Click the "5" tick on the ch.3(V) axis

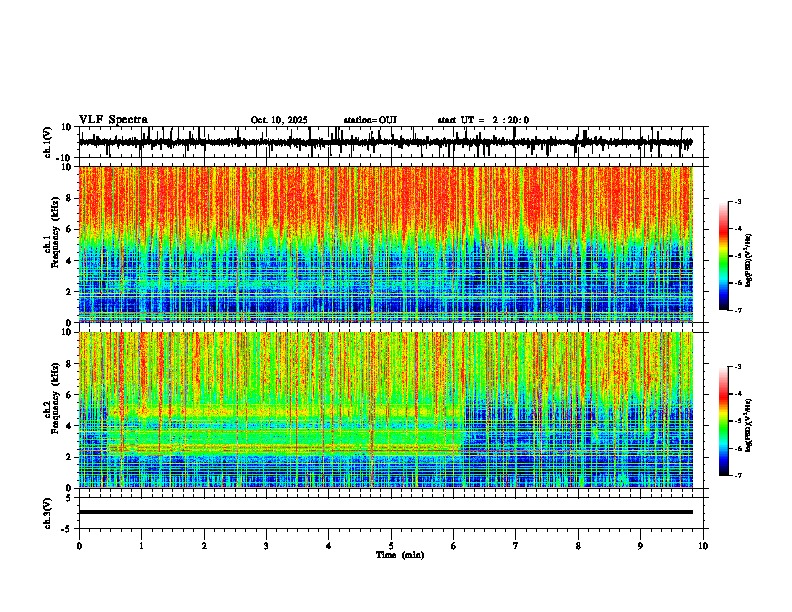click(x=69, y=498)
